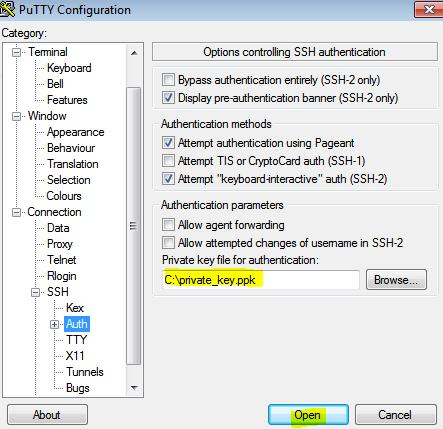
Task: Open Appearance settings
Action: 76,132
